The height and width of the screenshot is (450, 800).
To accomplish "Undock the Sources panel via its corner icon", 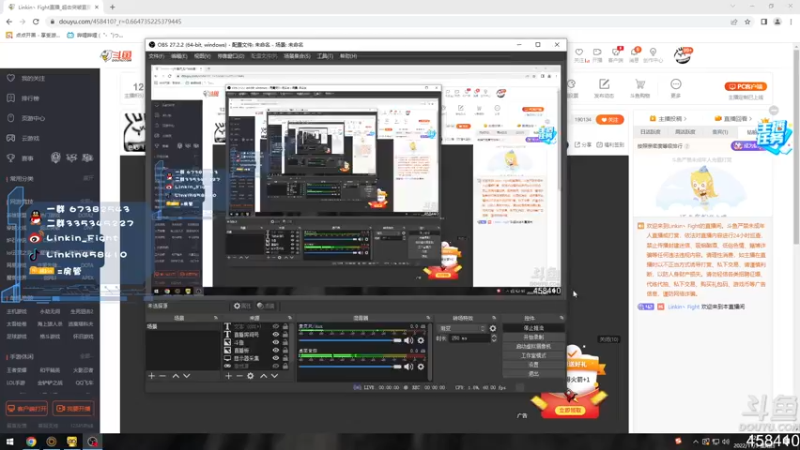I will (290, 318).
